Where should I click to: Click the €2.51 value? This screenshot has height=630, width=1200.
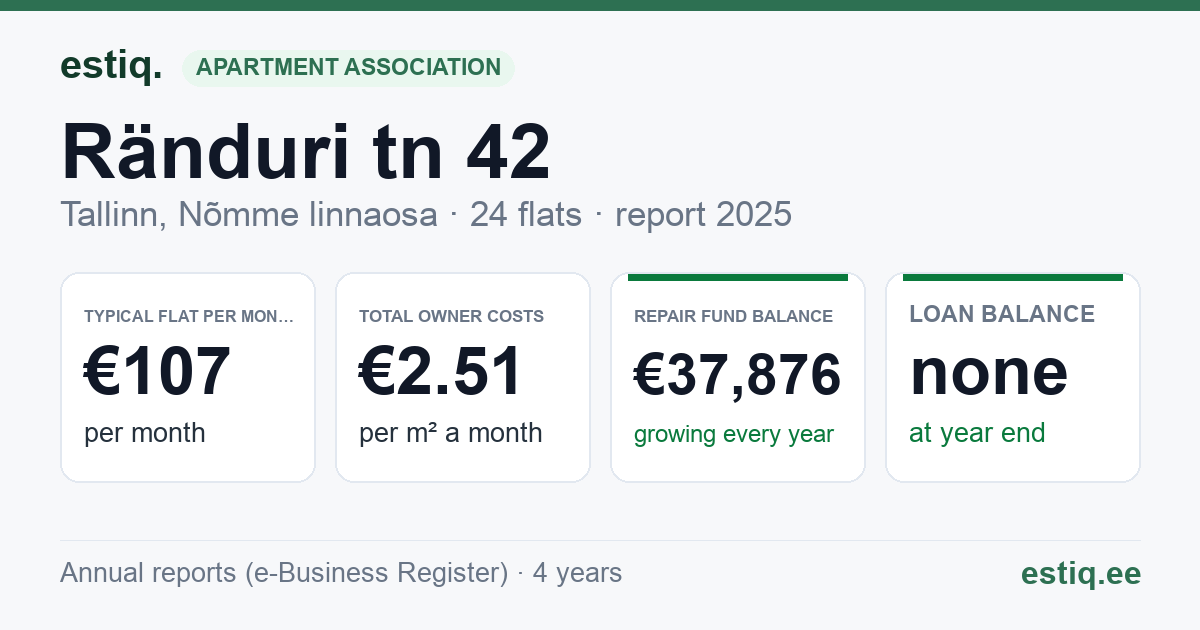pos(441,372)
